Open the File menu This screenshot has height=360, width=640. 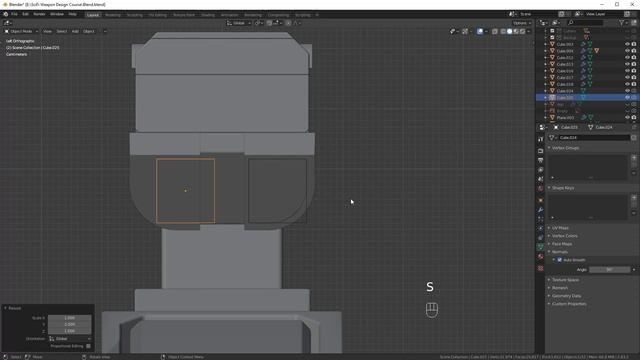coord(14,14)
